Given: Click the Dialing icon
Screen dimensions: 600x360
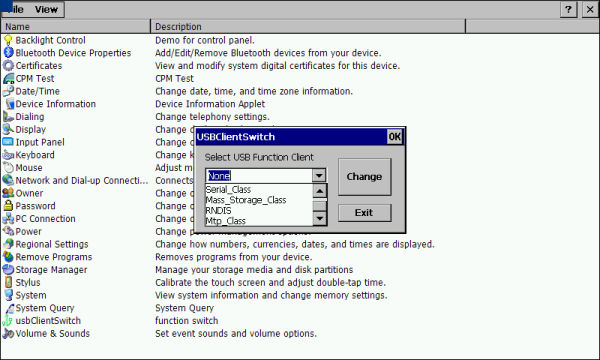Looking at the screenshot, I should pos(8,116).
